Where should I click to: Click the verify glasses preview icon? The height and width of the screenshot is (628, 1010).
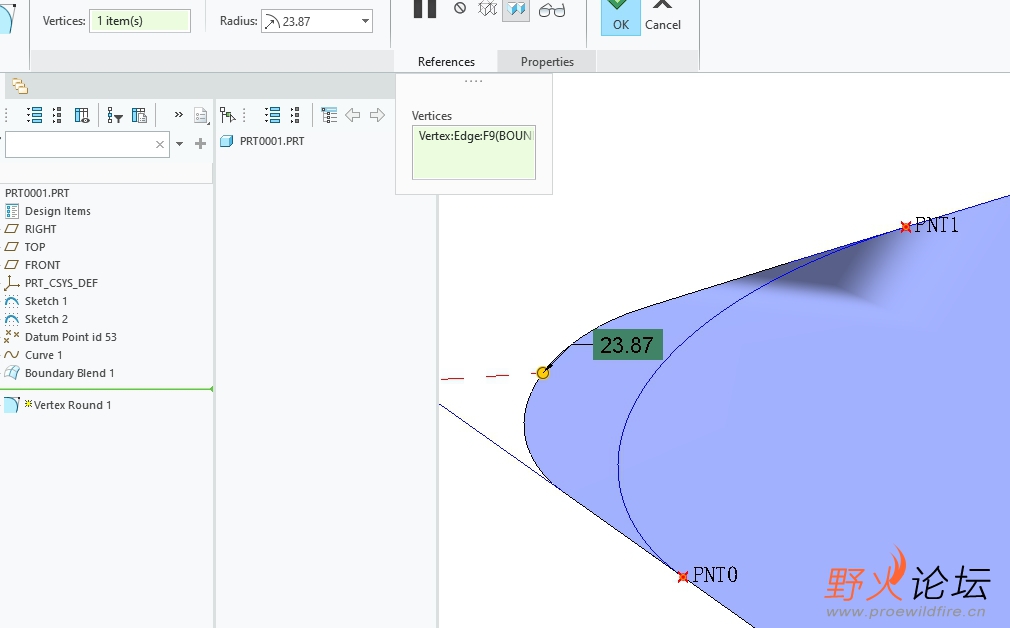point(552,10)
